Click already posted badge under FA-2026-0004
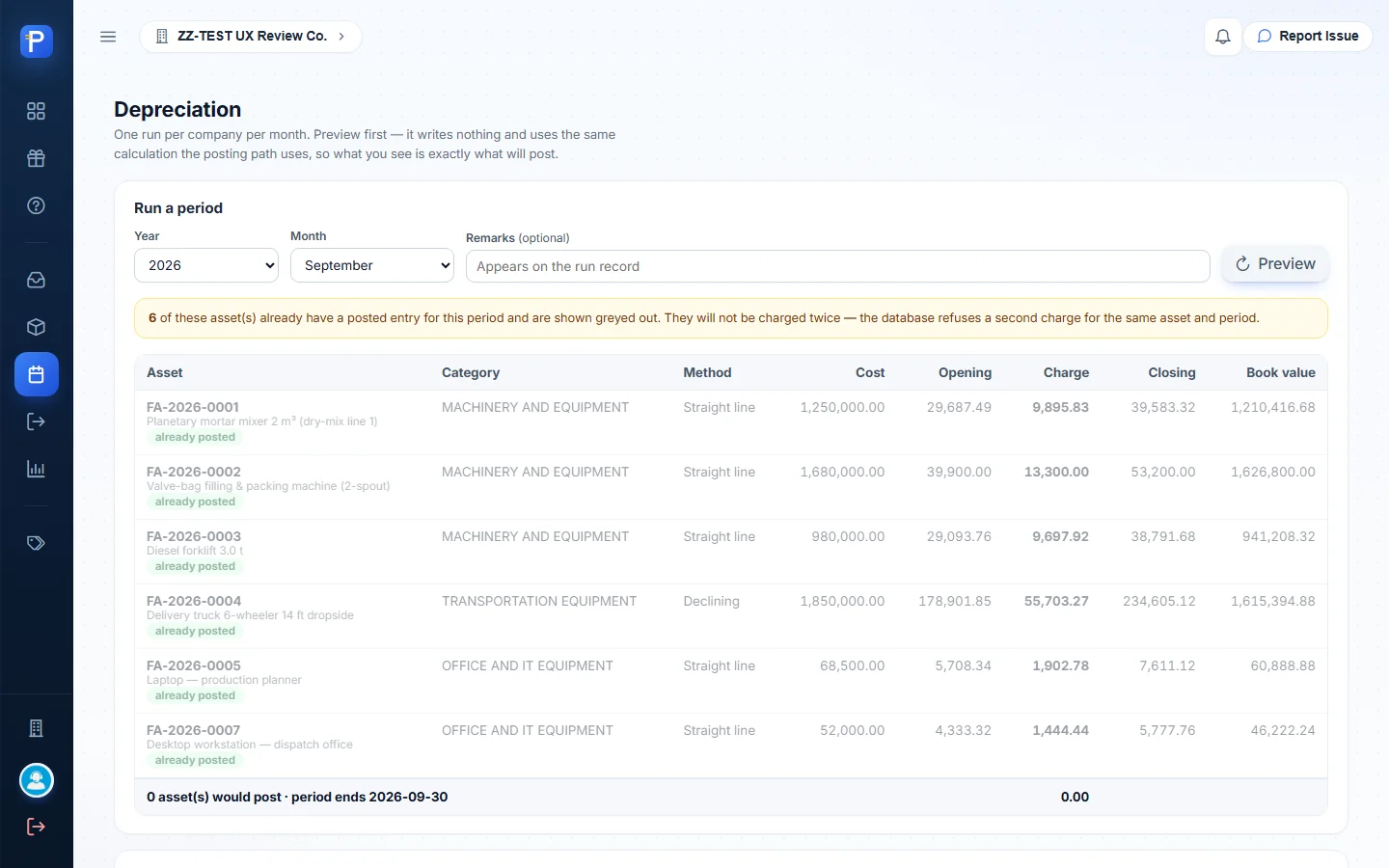The width and height of the screenshot is (1389, 868). tap(195, 631)
